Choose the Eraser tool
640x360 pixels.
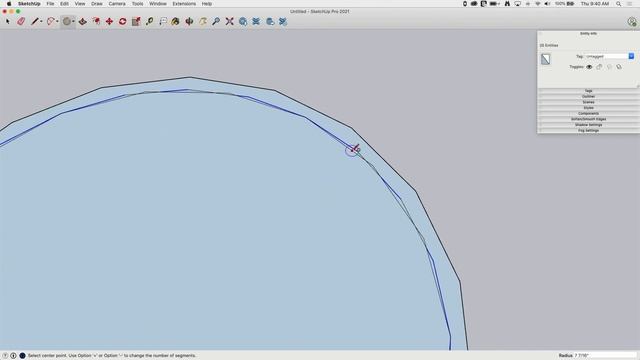pyautogui.click(x=21, y=21)
